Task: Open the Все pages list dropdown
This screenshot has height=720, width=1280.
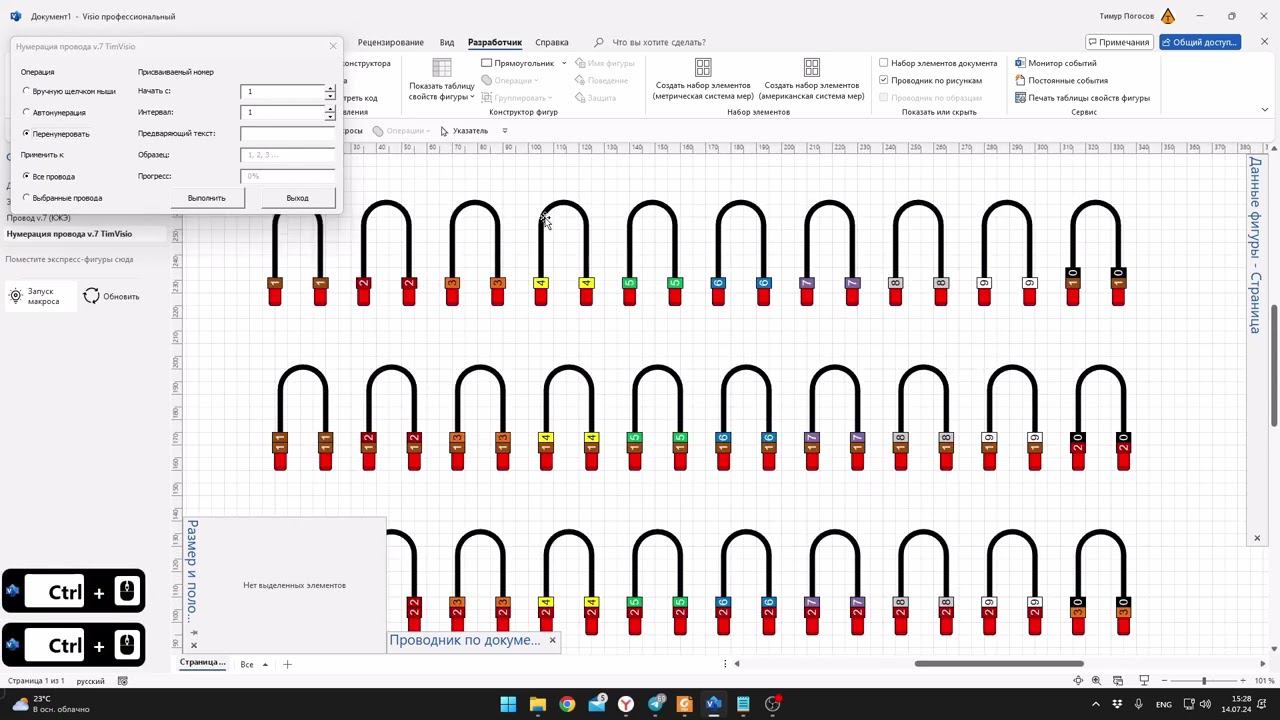Action: (265, 664)
